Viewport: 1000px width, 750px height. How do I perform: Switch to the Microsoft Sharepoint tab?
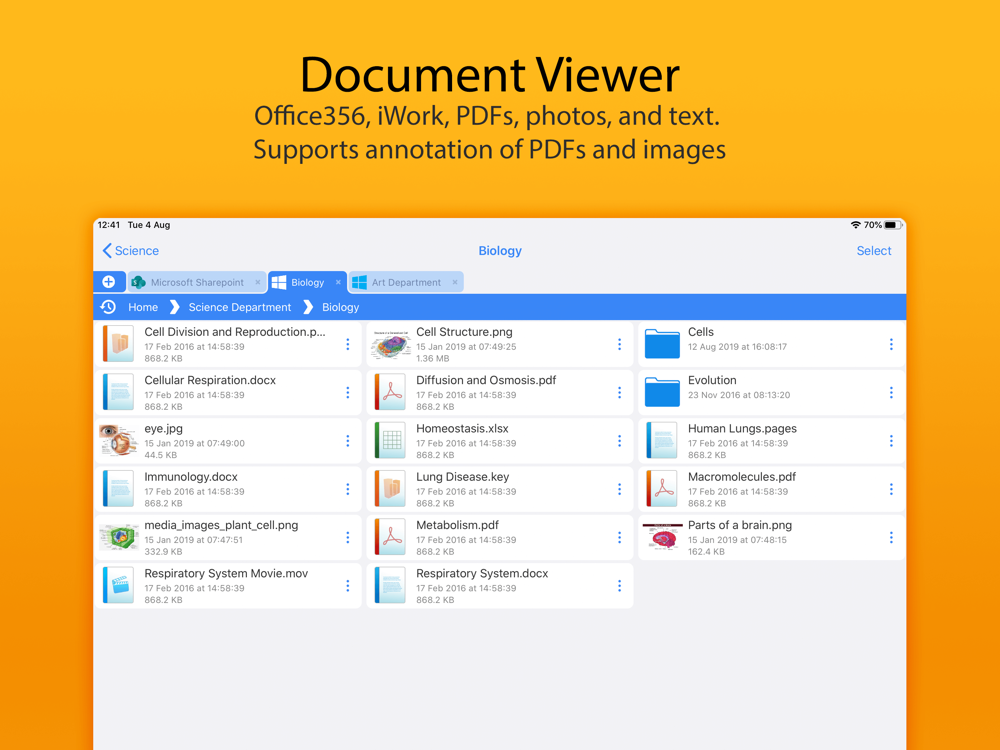tap(196, 282)
